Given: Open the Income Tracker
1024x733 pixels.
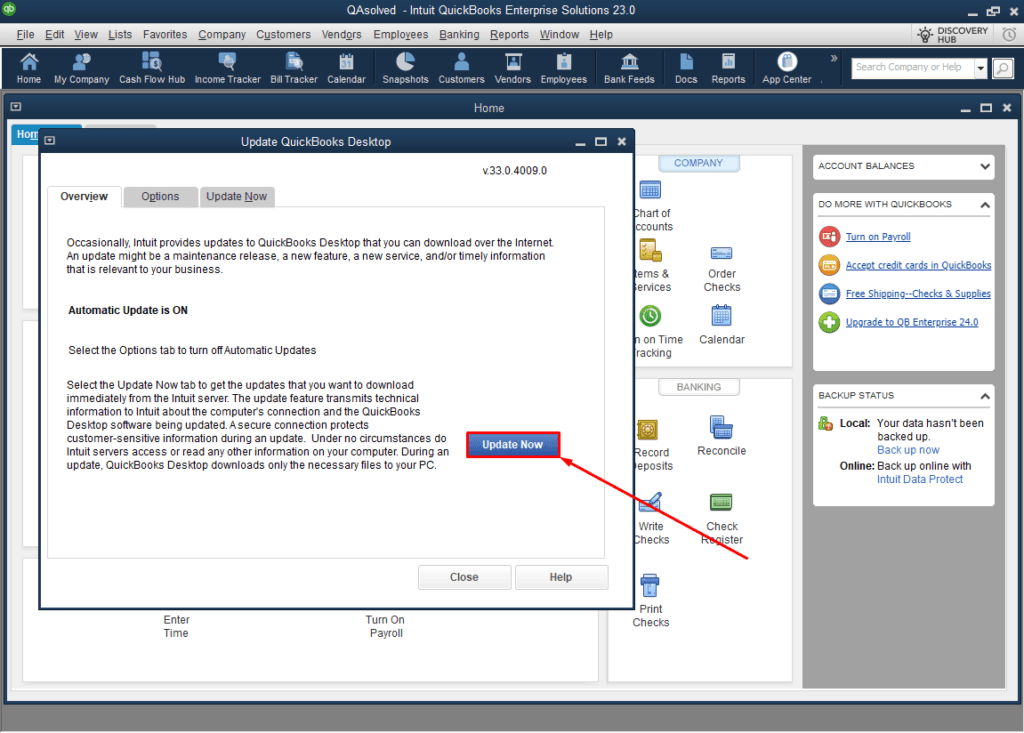Looking at the screenshot, I should (227, 67).
